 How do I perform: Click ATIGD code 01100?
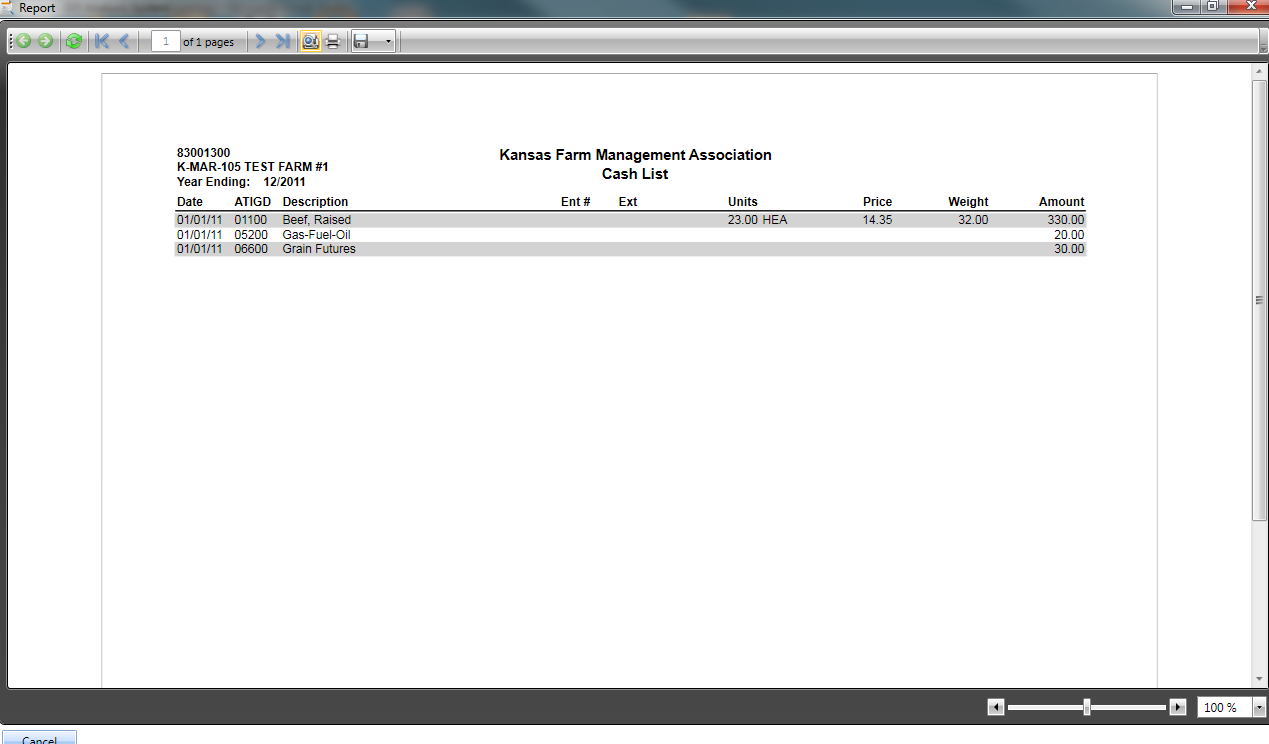coord(251,220)
